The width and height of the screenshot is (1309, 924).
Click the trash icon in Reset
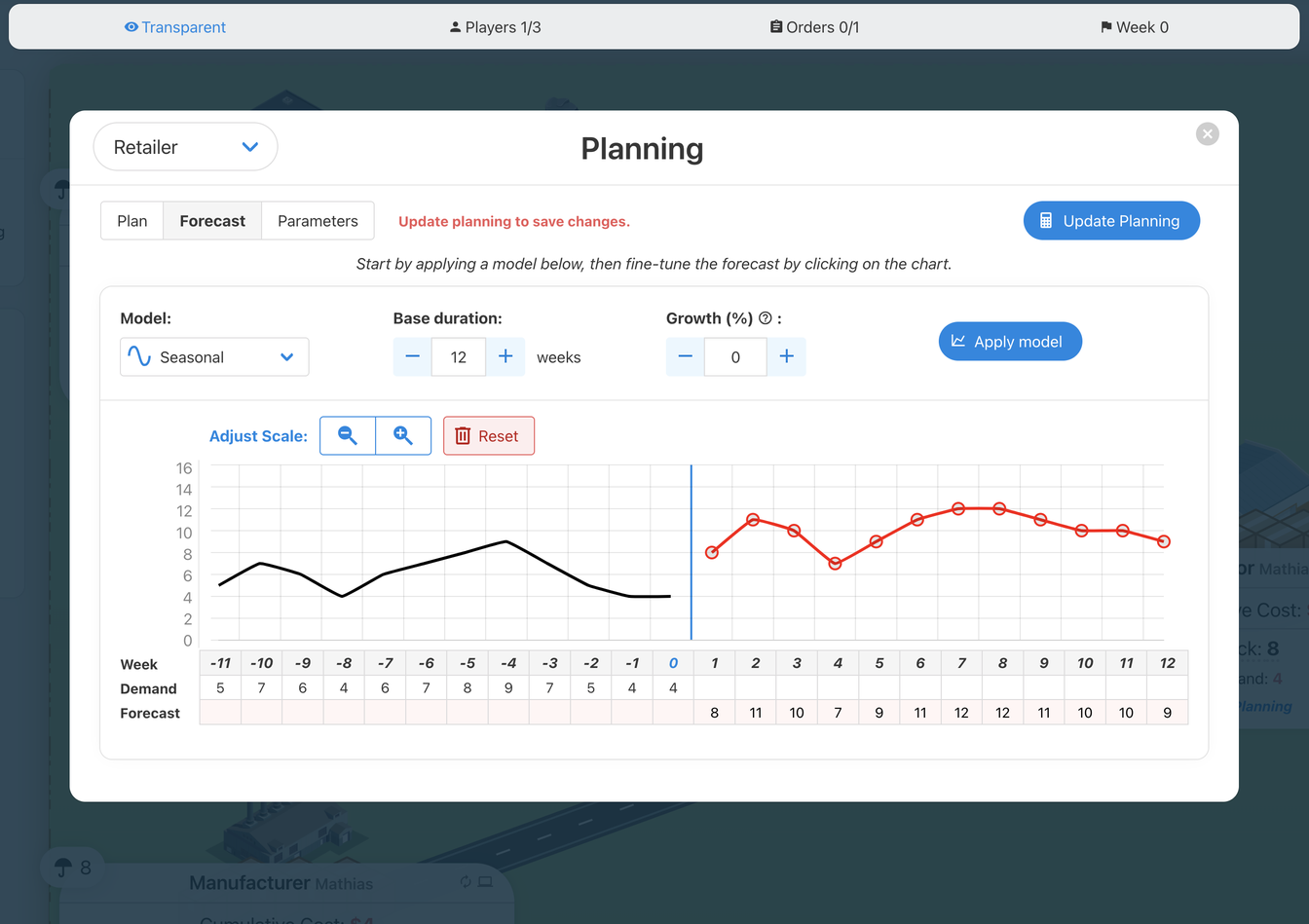coord(463,436)
